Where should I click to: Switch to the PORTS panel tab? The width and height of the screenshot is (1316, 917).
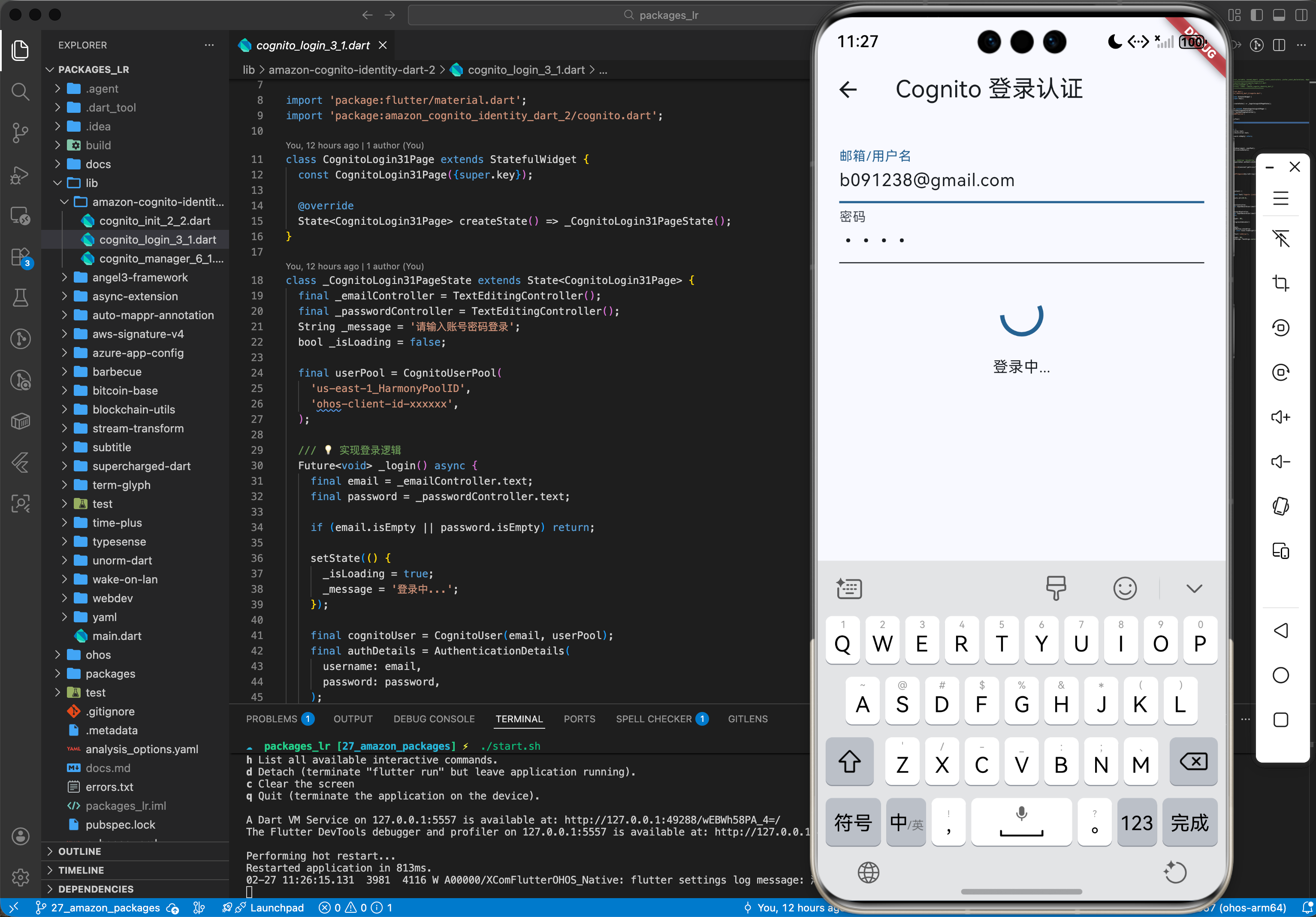[x=580, y=719]
